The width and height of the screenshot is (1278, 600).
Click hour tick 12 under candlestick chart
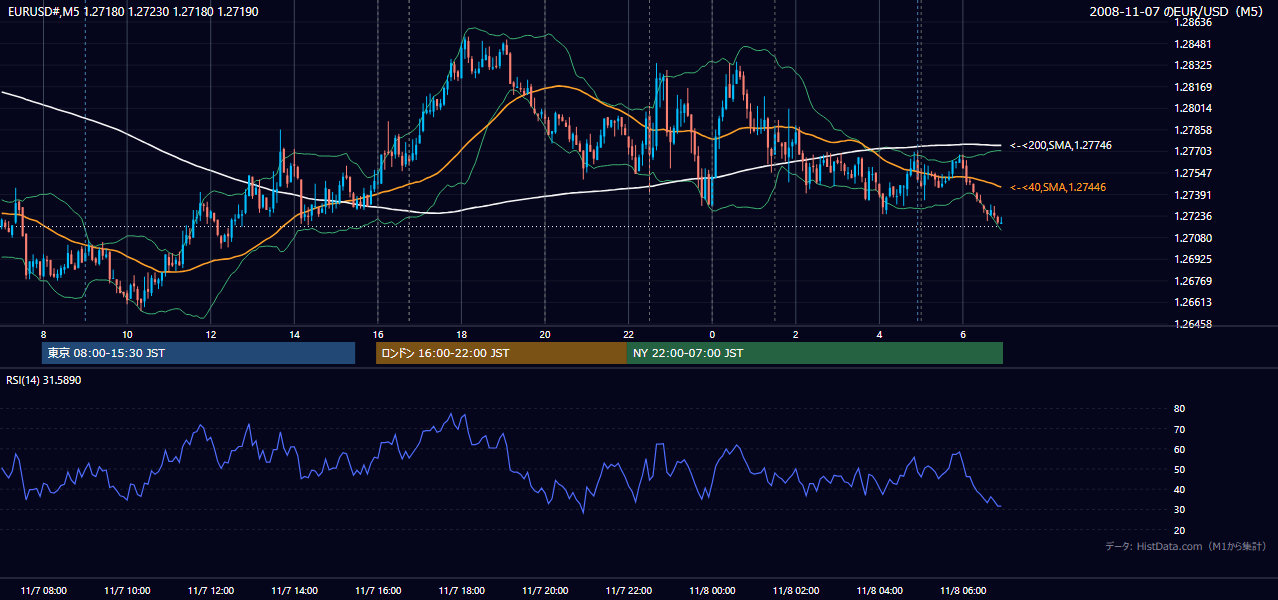click(x=210, y=334)
